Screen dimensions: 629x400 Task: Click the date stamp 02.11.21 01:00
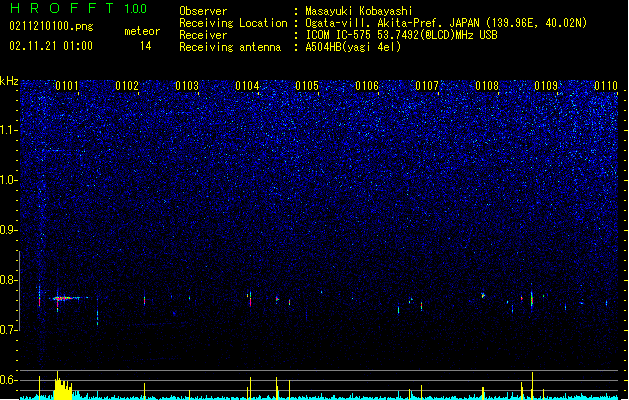click(51, 46)
